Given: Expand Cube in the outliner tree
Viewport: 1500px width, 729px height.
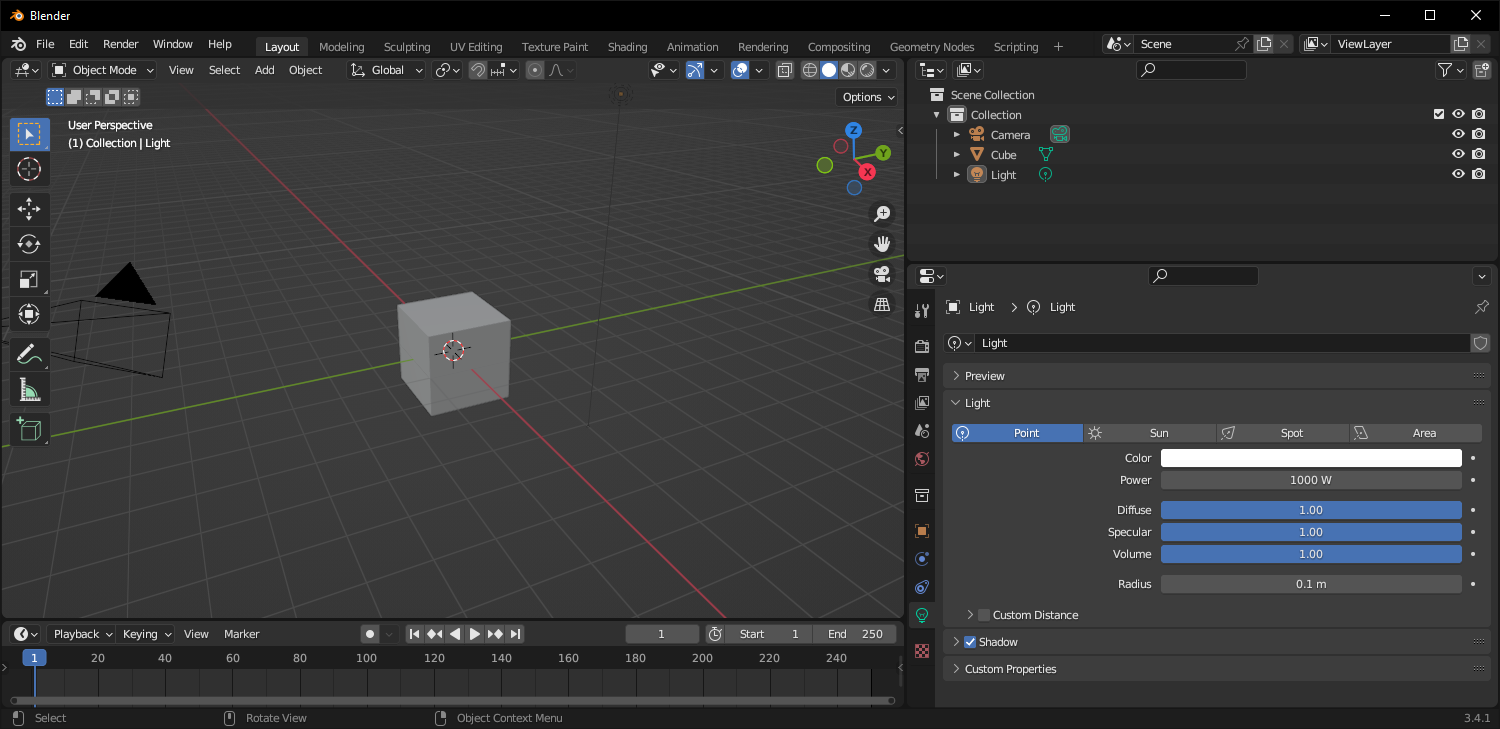Looking at the screenshot, I should coord(957,154).
